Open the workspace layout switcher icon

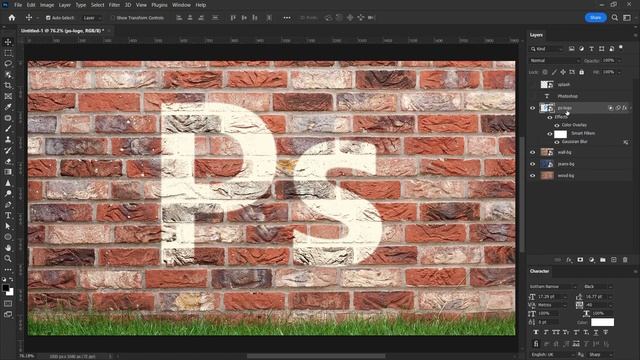(627, 18)
